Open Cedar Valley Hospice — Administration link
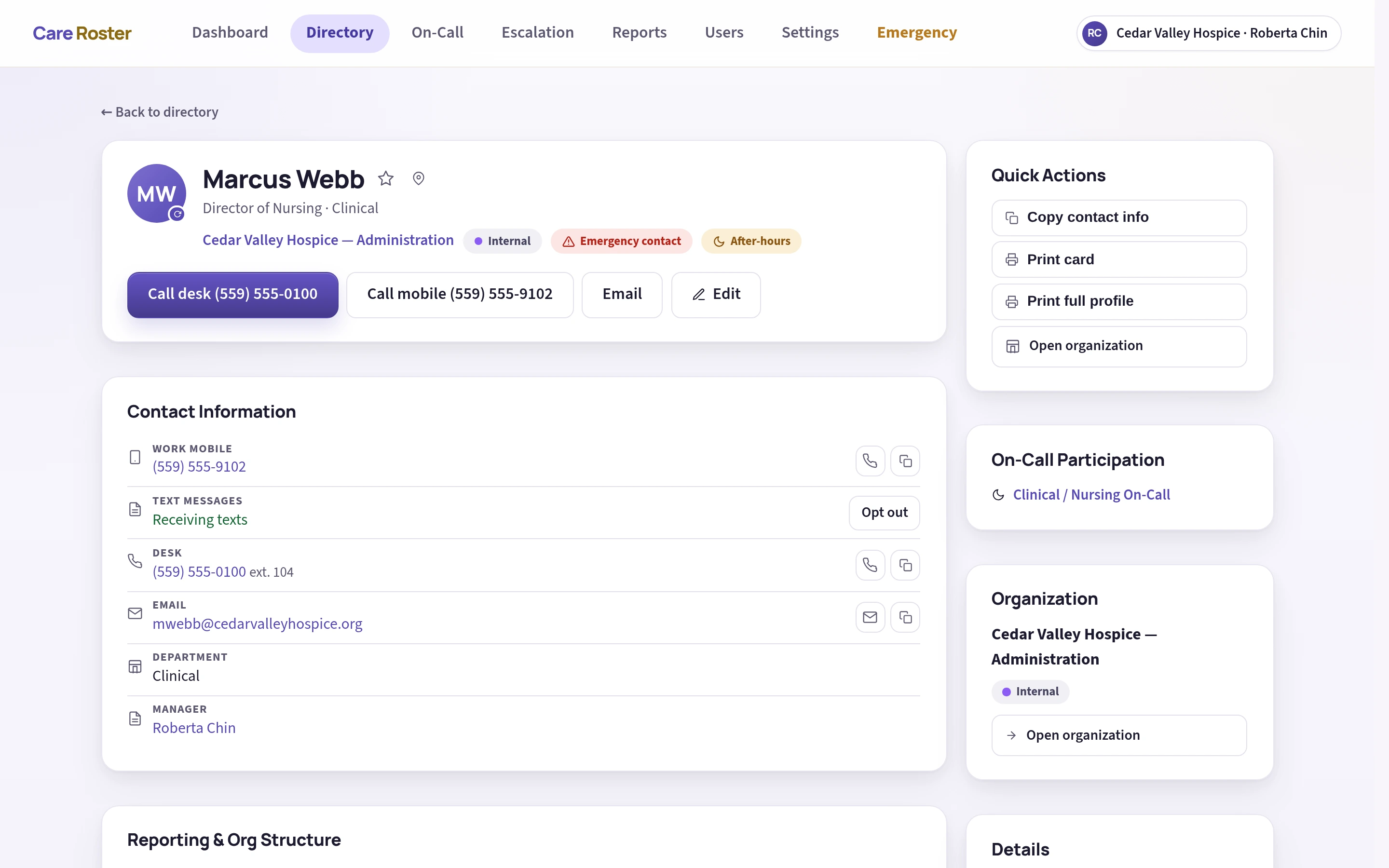Image resolution: width=1389 pixels, height=868 pixels. pyautogui.click(x=328, y=240)
